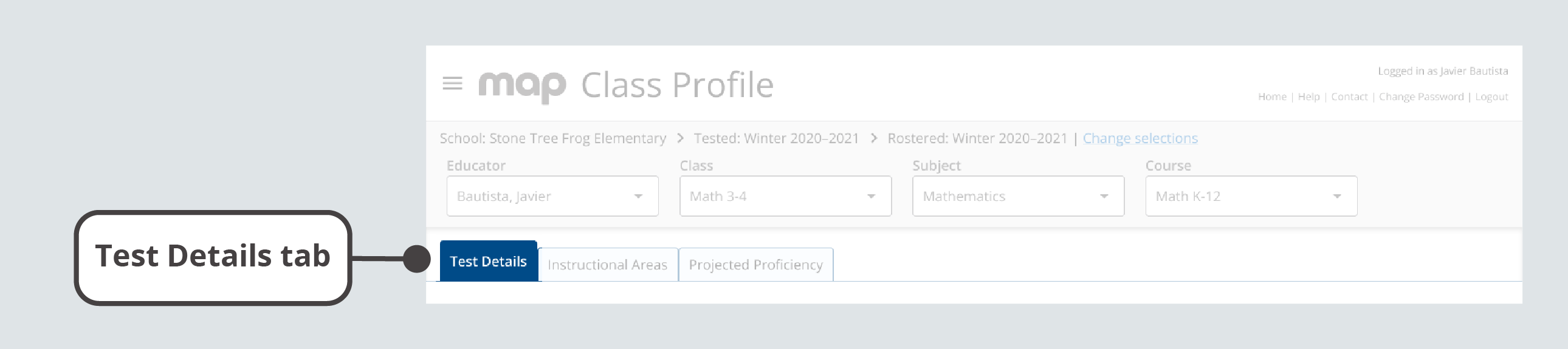Open the Projected Proficiency tab
The width and height of the screenshot is (1568, 349).
(x=755, y=265)
